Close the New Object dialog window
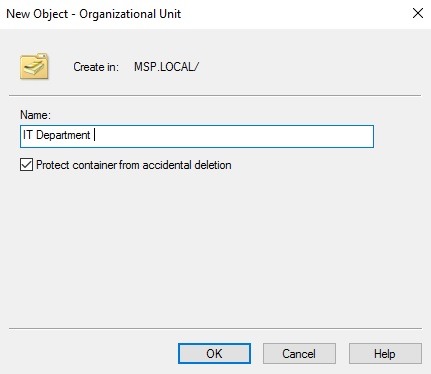 pos(418,13)
